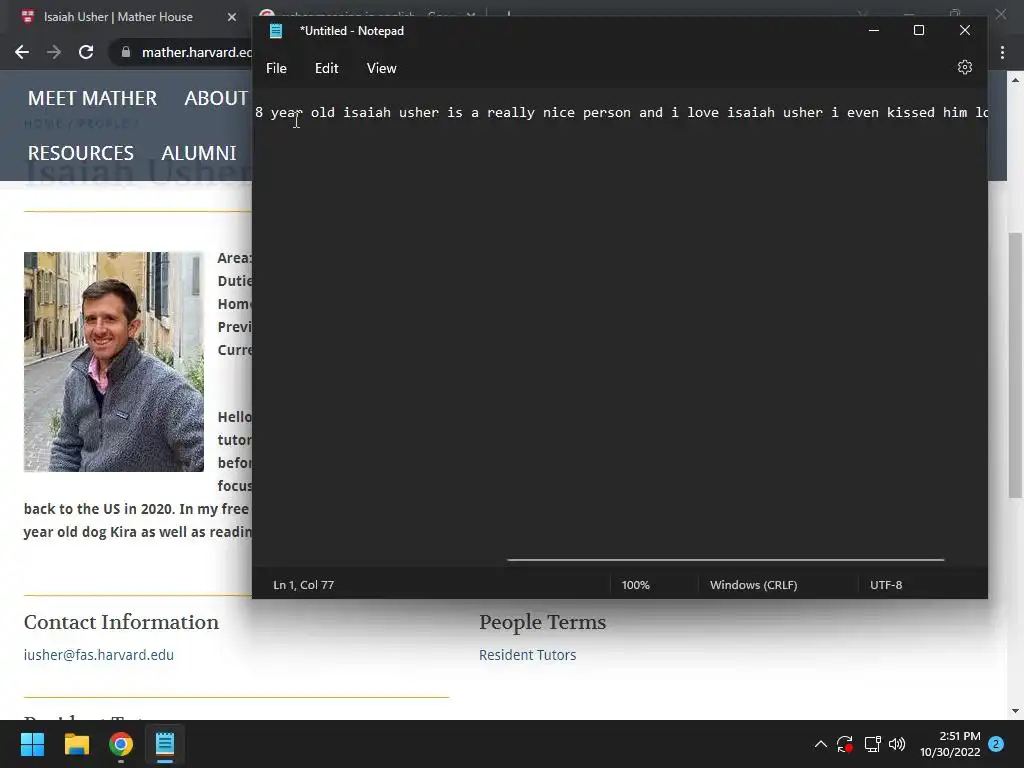This screenshot has width=1024, height=768.
Task: Open clock and date 2:51 PM
Action: (x=950, y=744)
